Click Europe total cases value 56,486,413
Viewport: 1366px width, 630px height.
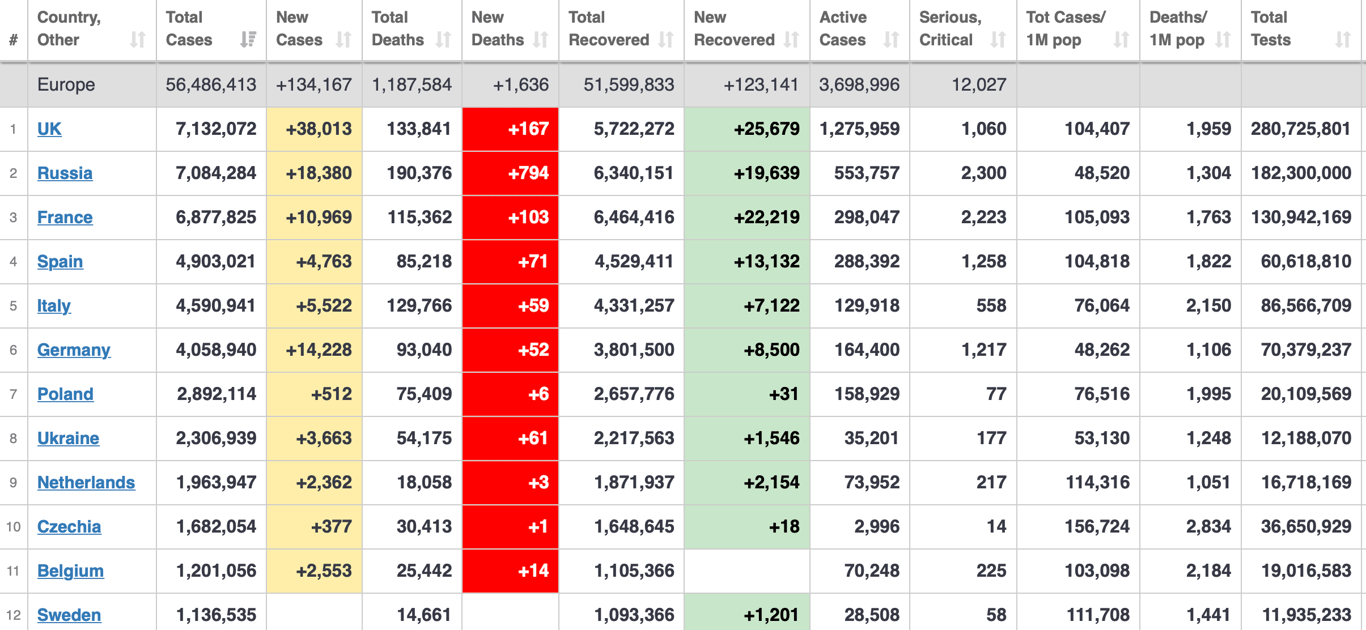pos(211,85)
